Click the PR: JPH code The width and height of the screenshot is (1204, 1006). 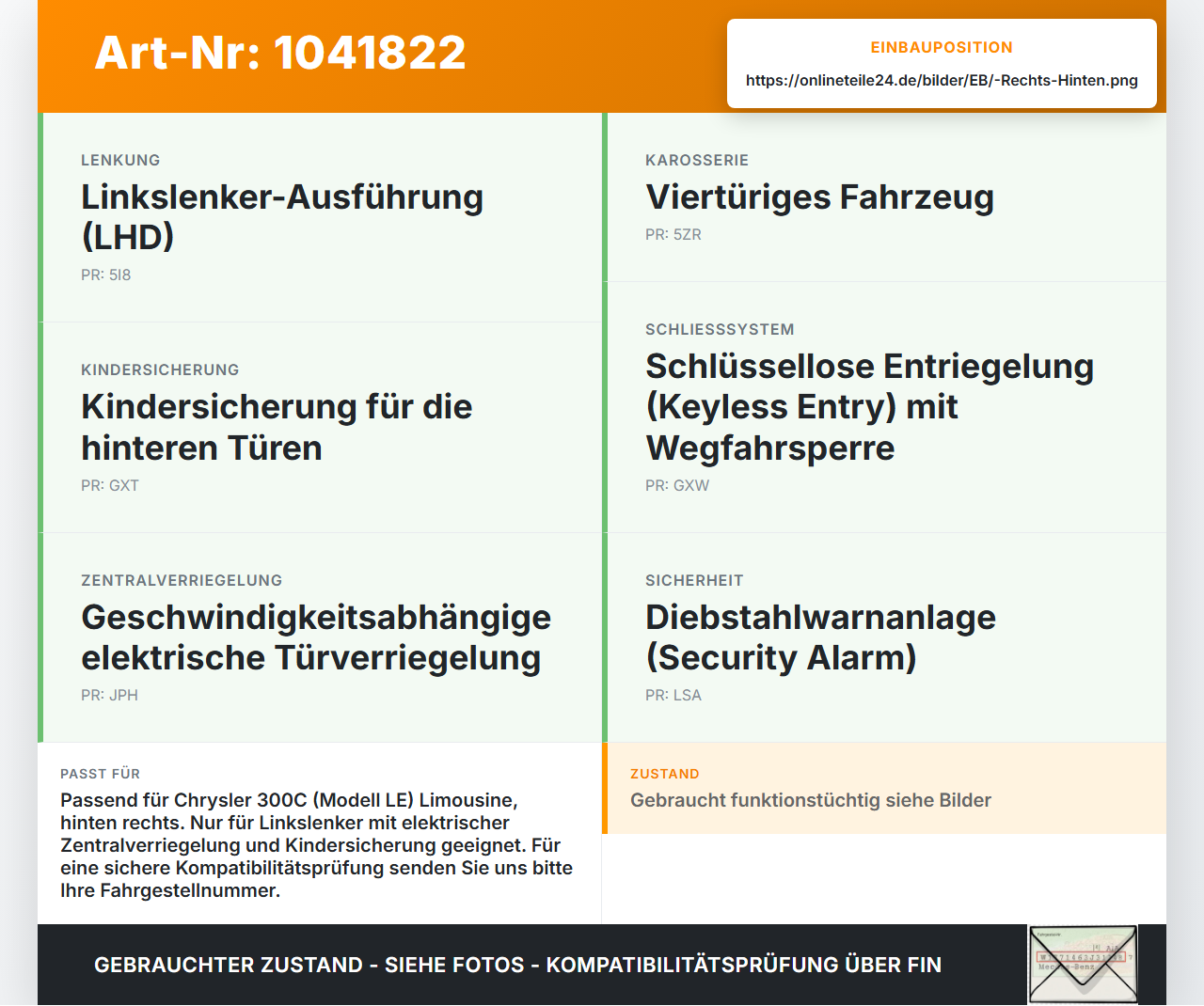point(109,695)
